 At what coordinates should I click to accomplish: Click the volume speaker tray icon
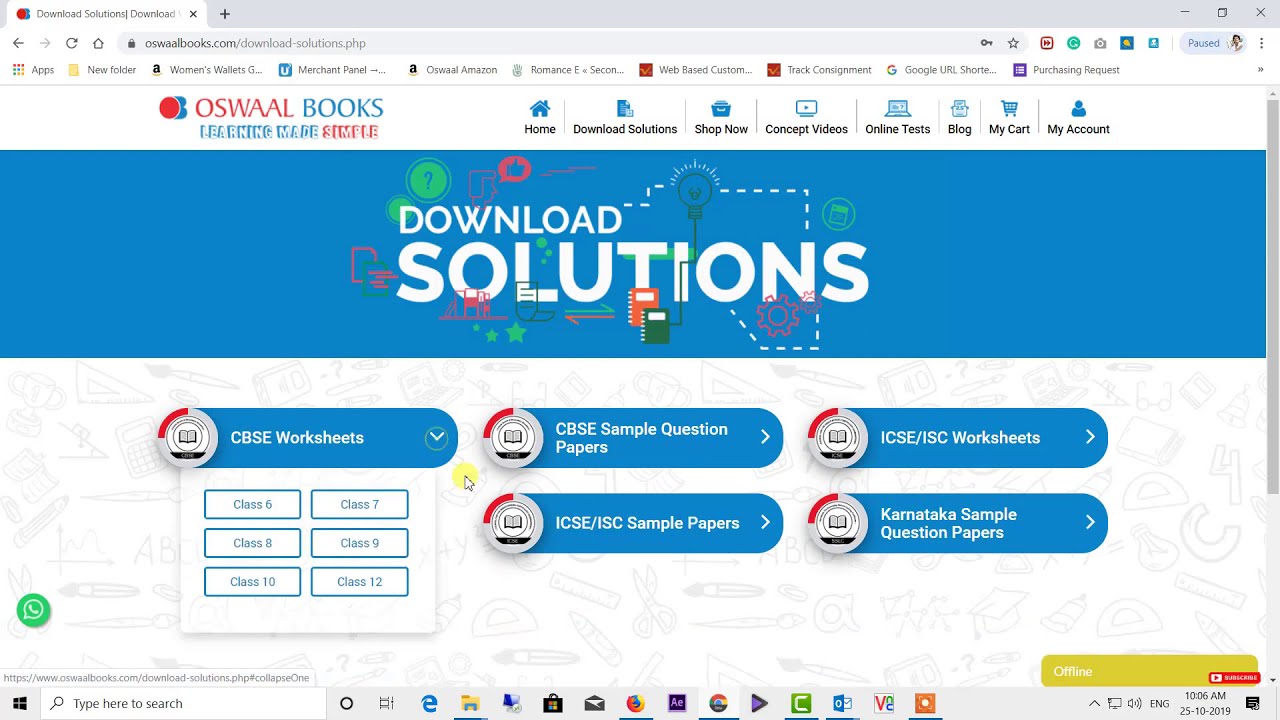[1135, 703]
